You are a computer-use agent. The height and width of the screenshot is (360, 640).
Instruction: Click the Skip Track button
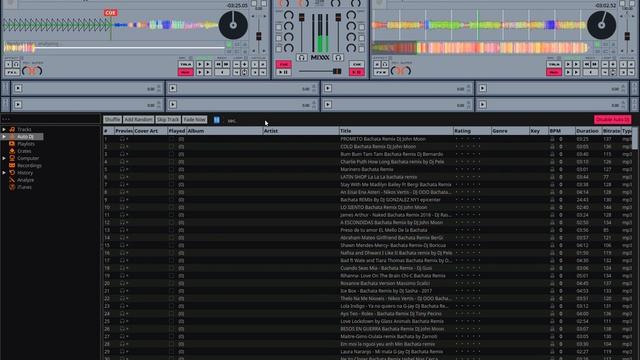pyautogui.click(x=168, y=120)
